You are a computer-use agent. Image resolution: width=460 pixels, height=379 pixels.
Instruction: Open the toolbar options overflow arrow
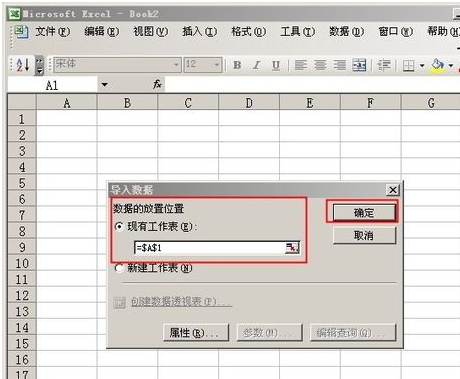39,65
